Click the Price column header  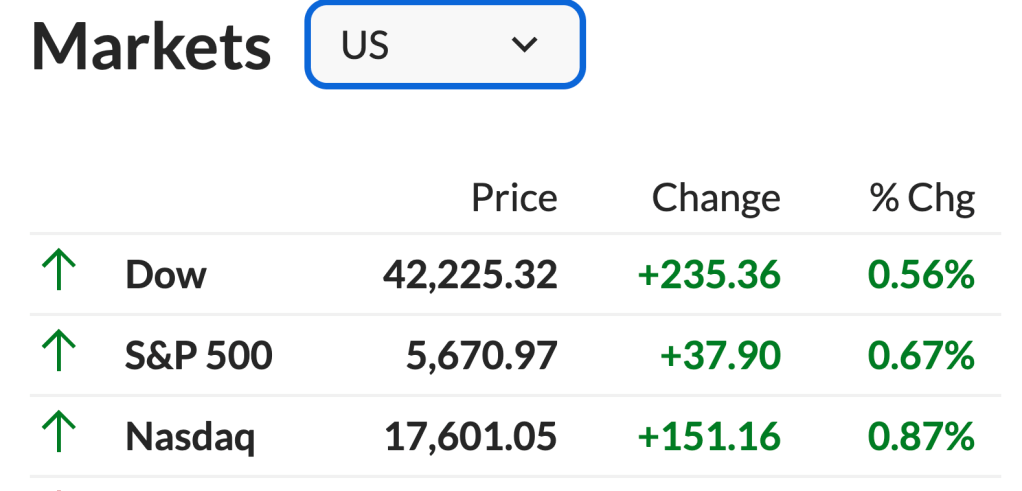click(x=514, y=198)
